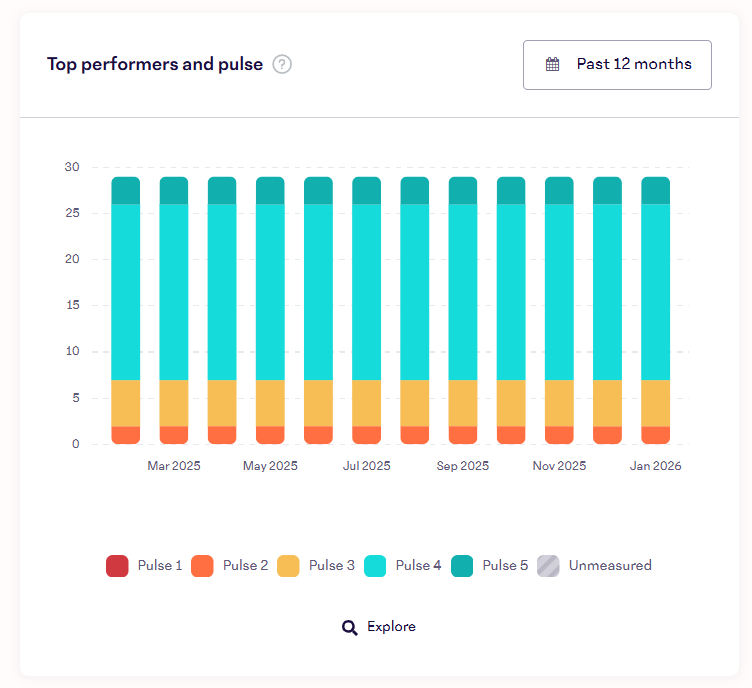Hide the Unmeasured series label
Image resolution: width=752 pixels, height=688 pixels.
[610, 566]
